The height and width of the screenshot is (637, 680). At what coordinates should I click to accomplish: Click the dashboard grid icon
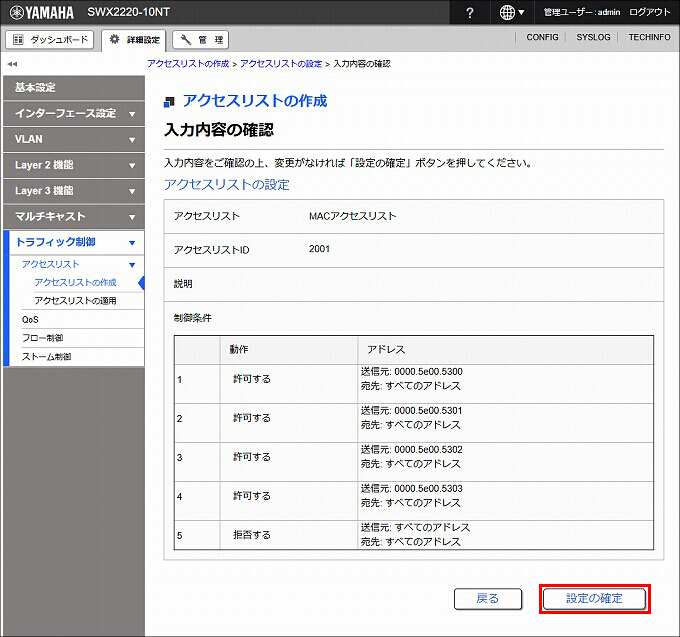pyautogui.click(x=18, y=40)
